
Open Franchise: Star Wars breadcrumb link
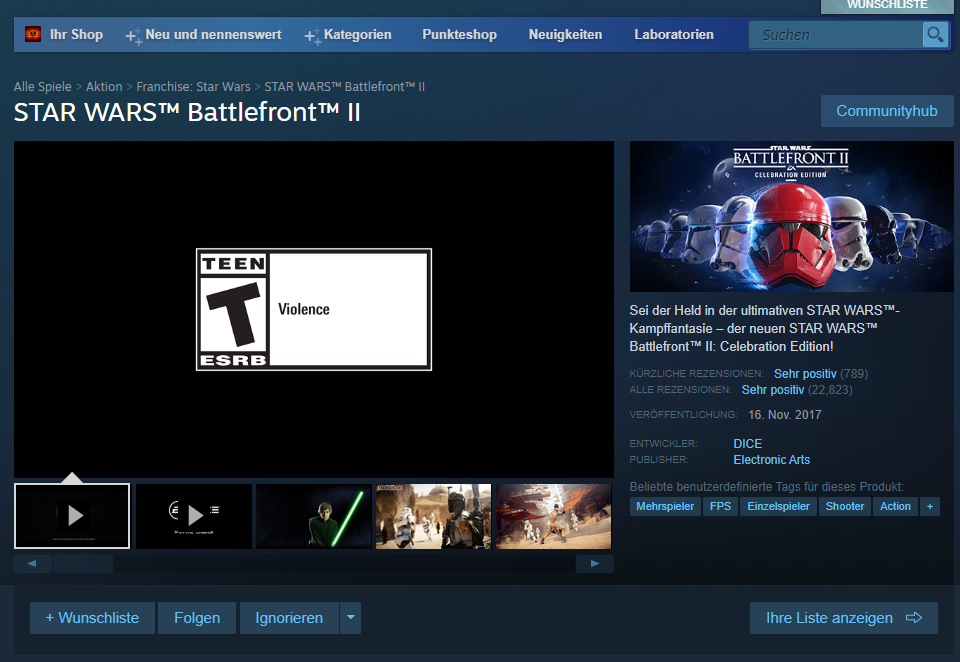193,86
